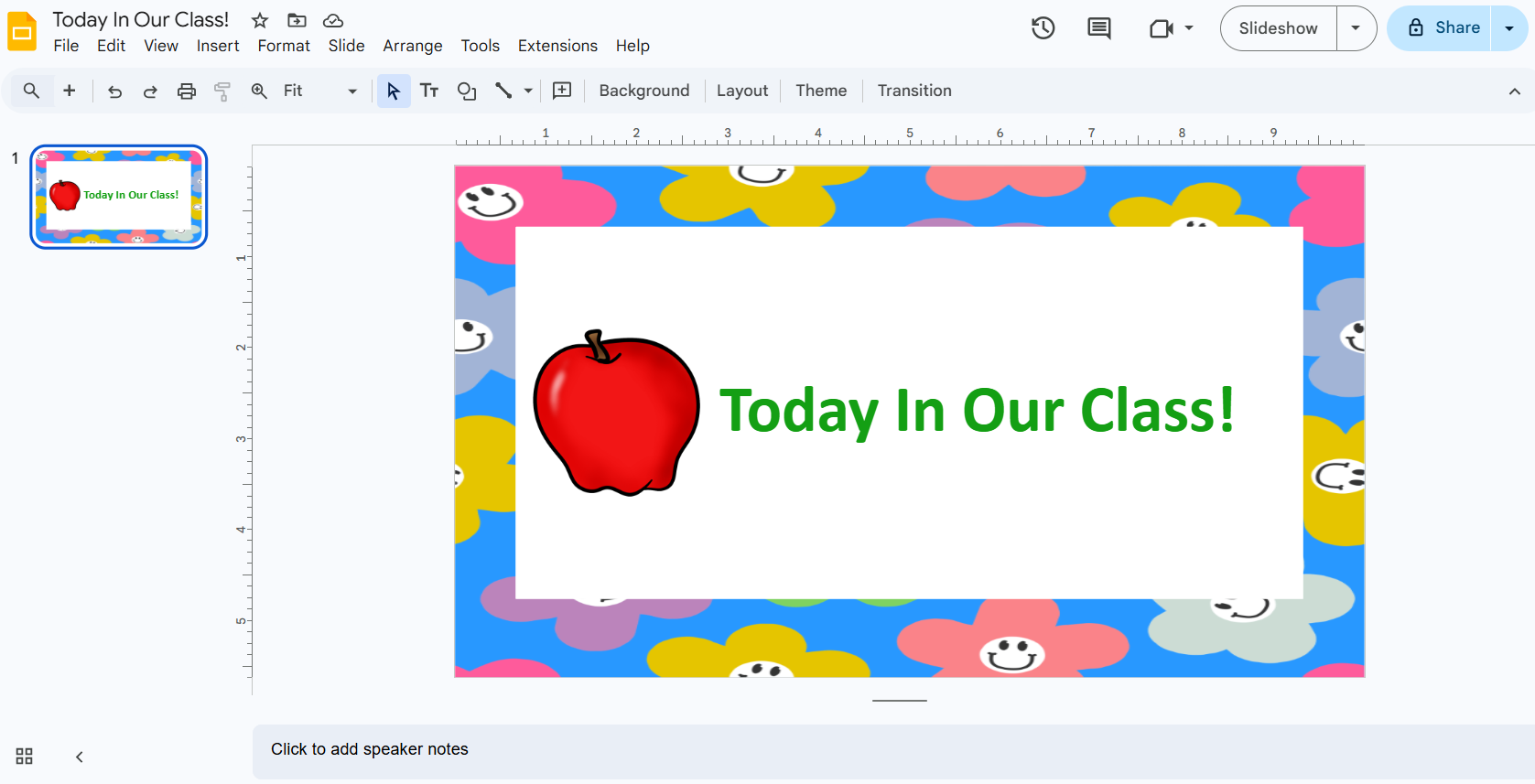Select slide 1 thumbnail in filmstrip
The height and width of the screenshot is (784, 1535).
[x=119, y=197]
